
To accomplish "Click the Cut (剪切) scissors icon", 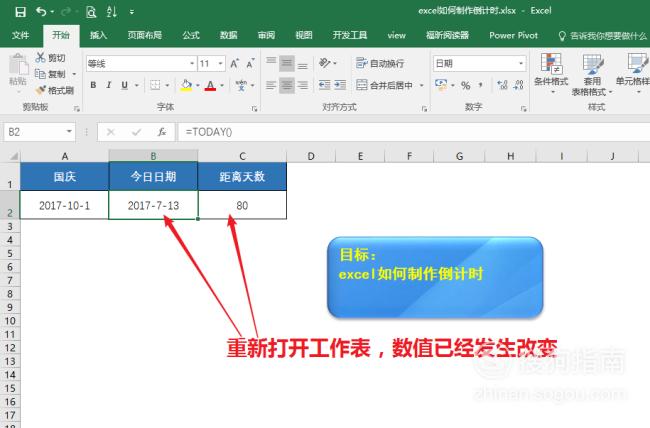I will [40, 58].
